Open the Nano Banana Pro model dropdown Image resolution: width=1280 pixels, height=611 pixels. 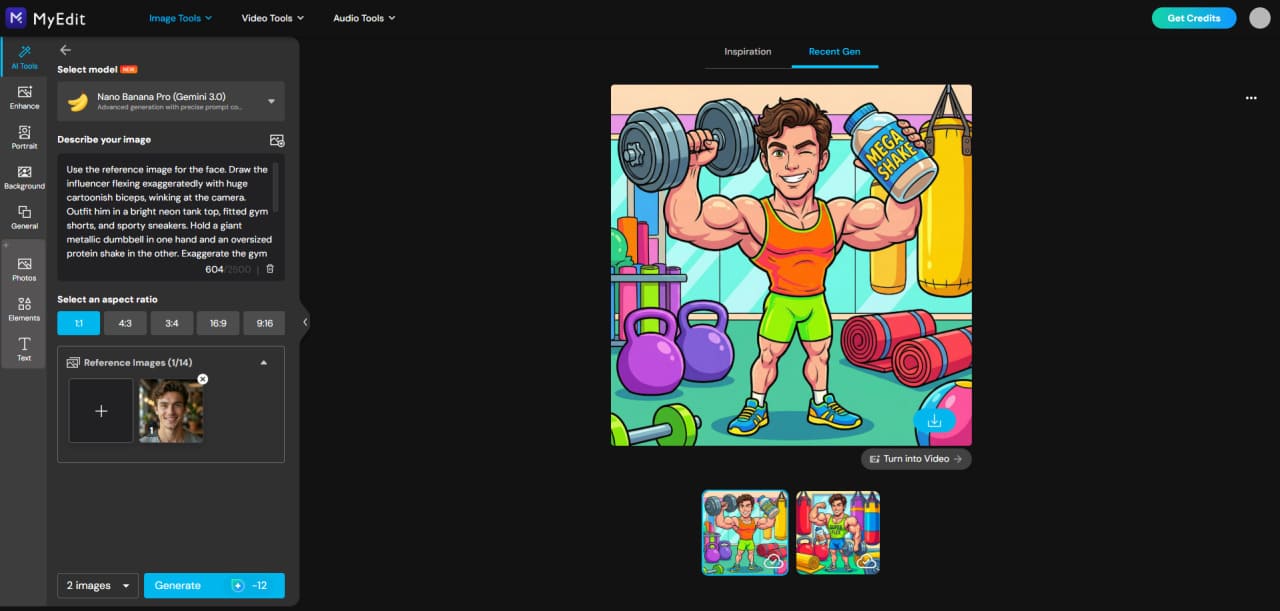171,101
